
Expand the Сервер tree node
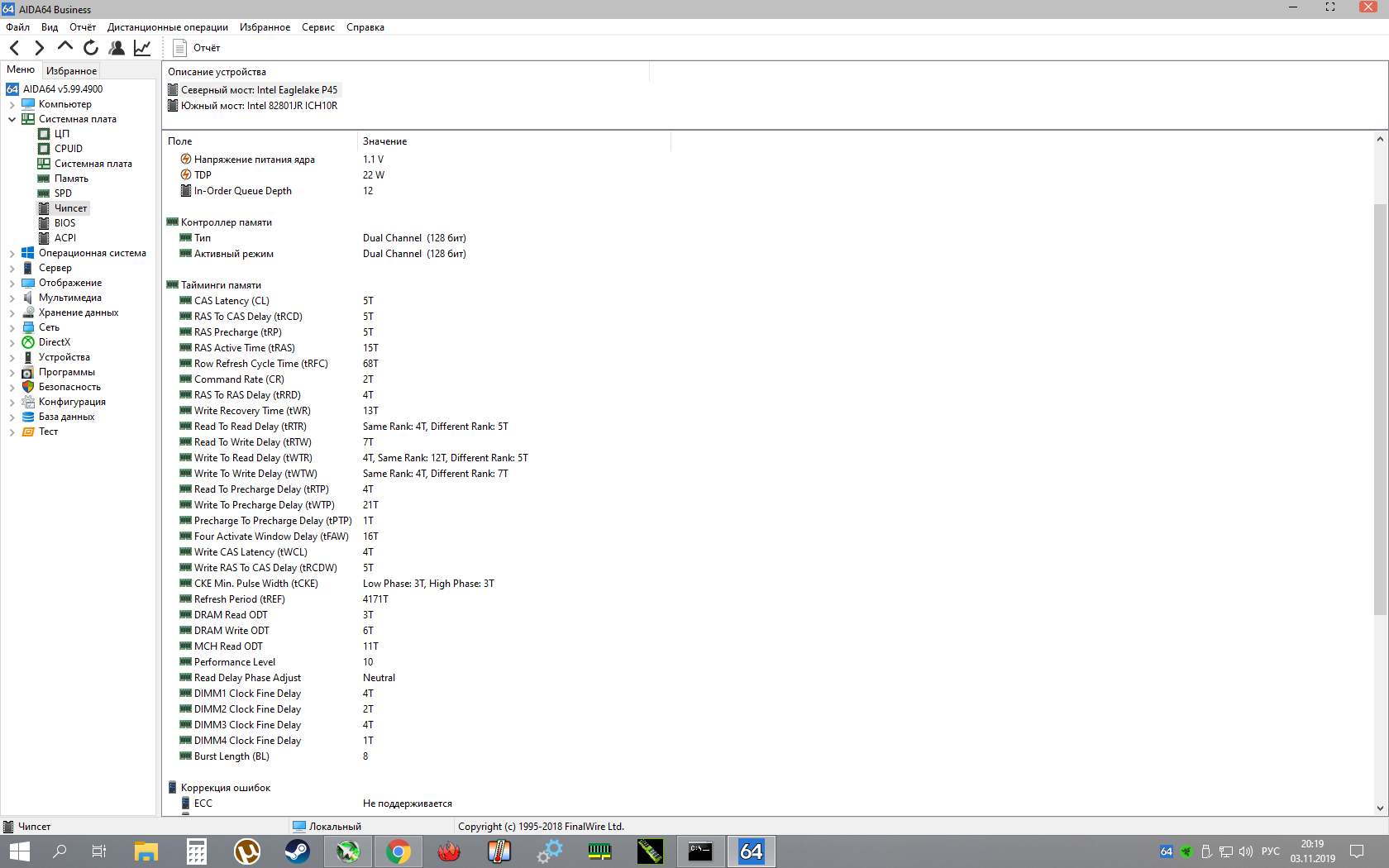point(12,268)
